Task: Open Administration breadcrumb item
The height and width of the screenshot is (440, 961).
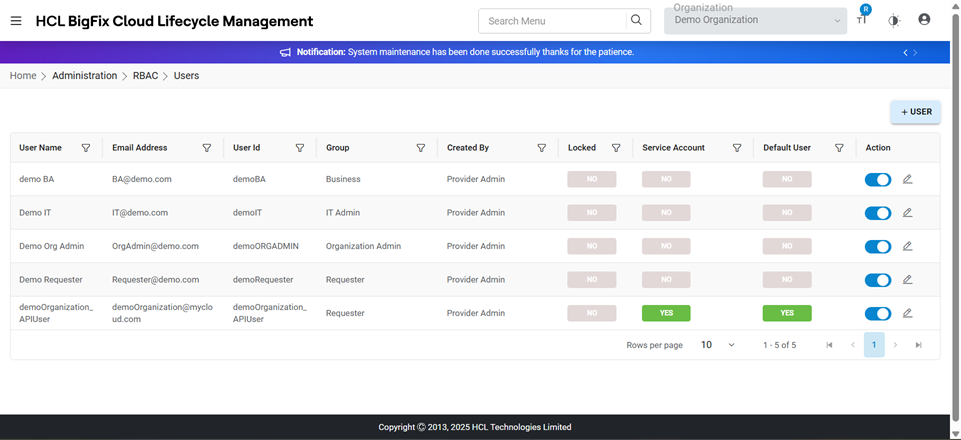Action: [x=84, y=76]
